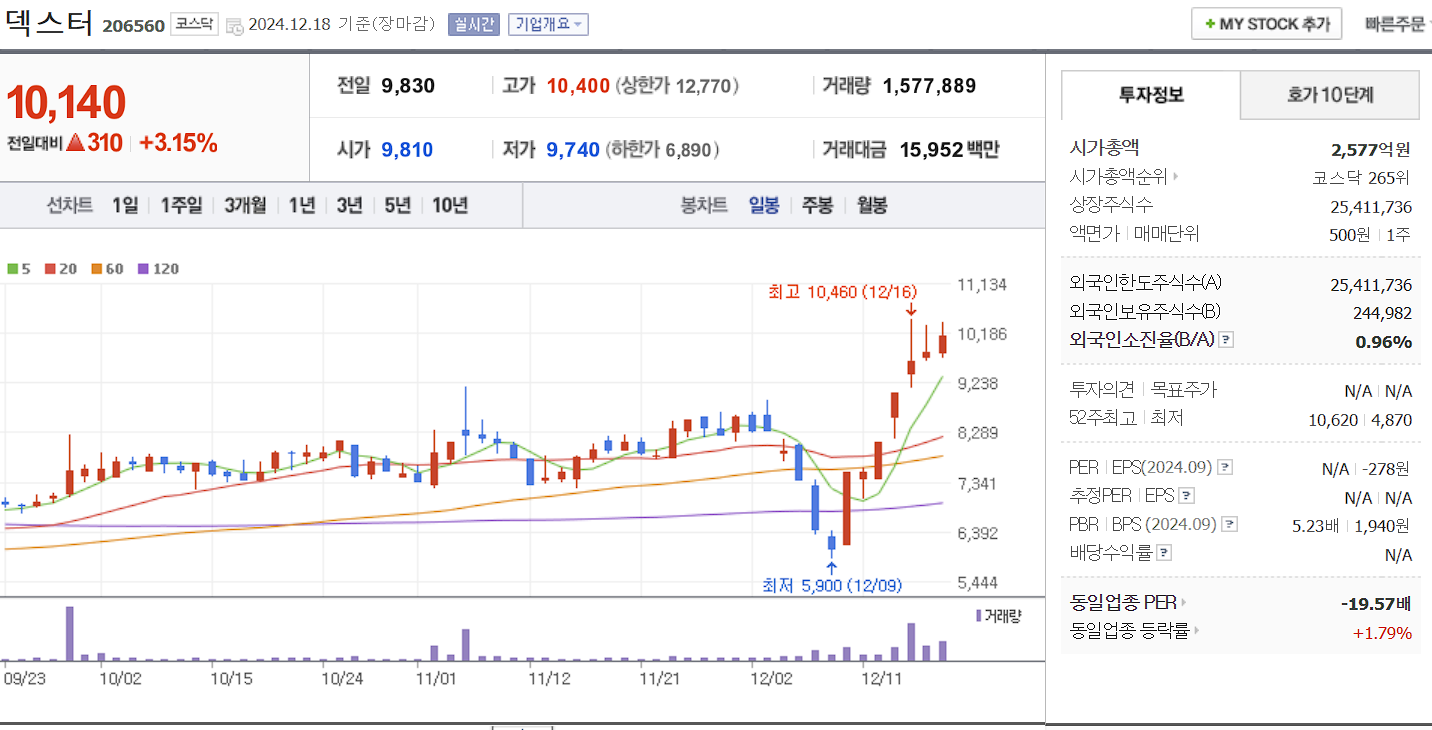The width and height of the screenshot is (1432, 730).
Task: Click the clock icon beside the 2024.12.18 date
Action: click(x=235, y=26)
